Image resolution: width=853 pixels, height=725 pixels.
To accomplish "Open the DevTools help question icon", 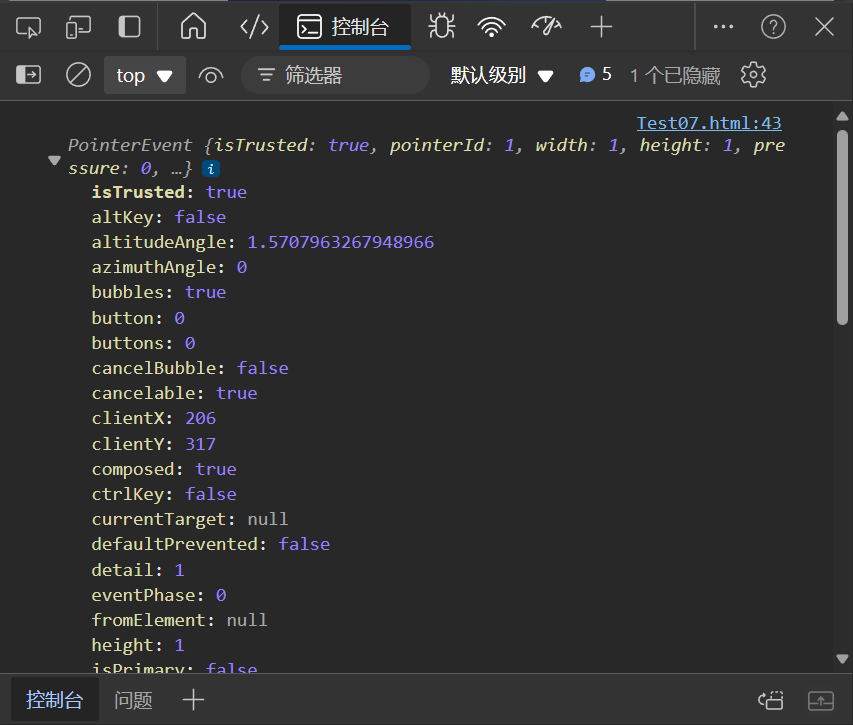I will 773,27.
